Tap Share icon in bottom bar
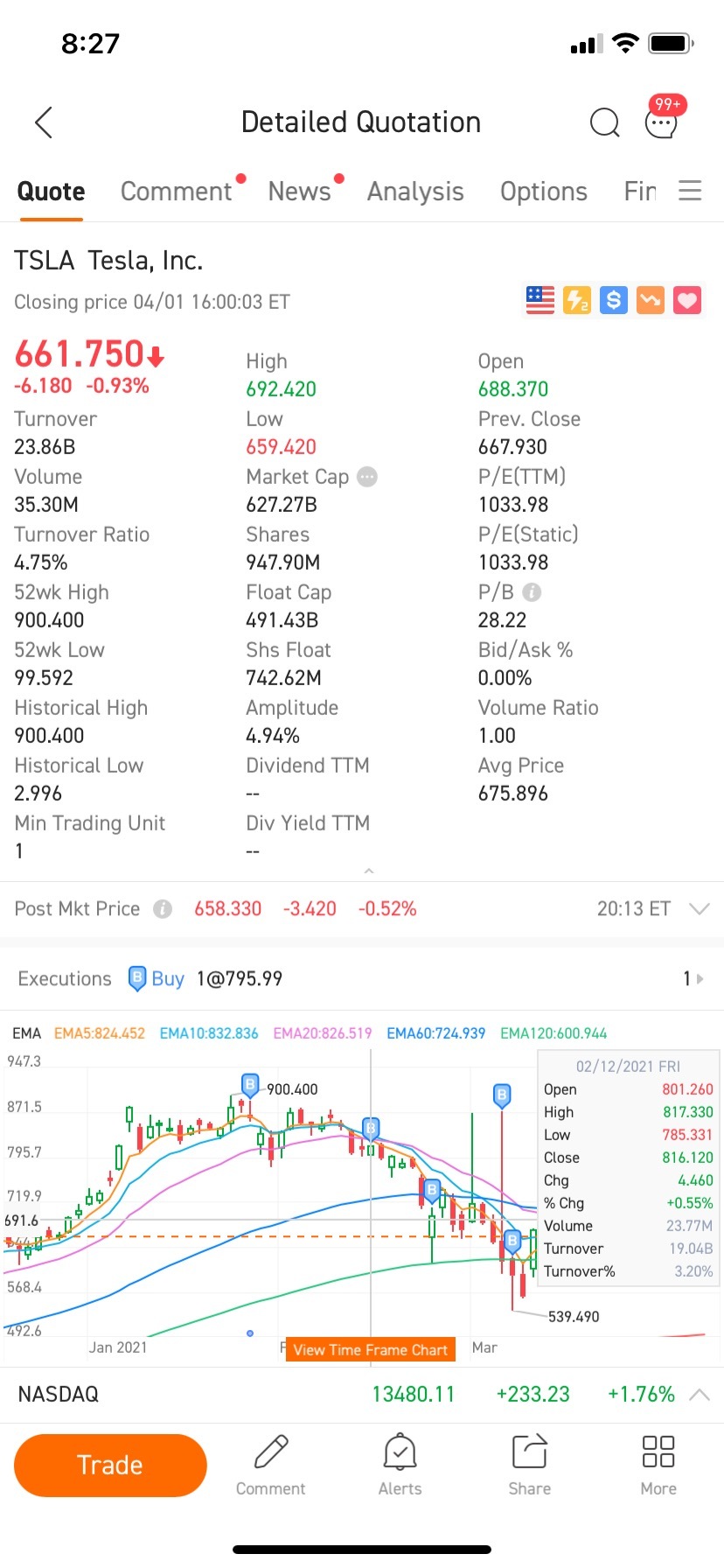 pos(529,1464)
